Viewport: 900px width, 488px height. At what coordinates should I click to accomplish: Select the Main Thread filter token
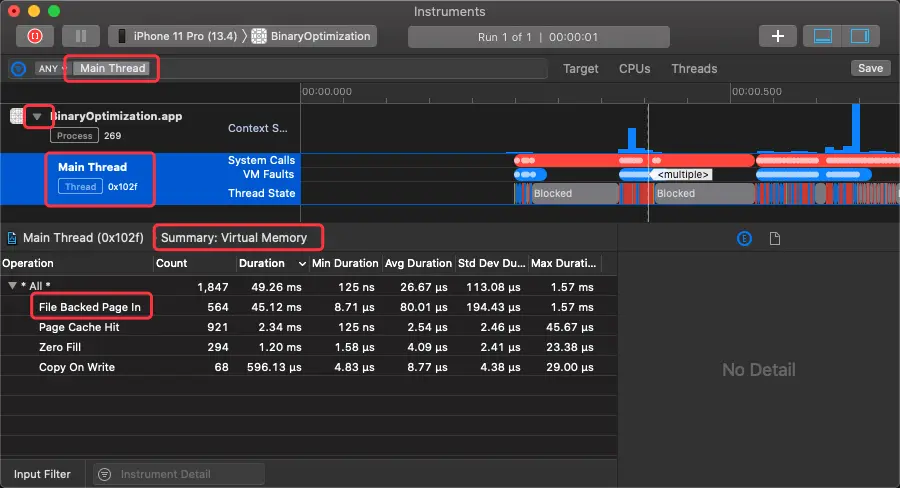pos(112,68)
